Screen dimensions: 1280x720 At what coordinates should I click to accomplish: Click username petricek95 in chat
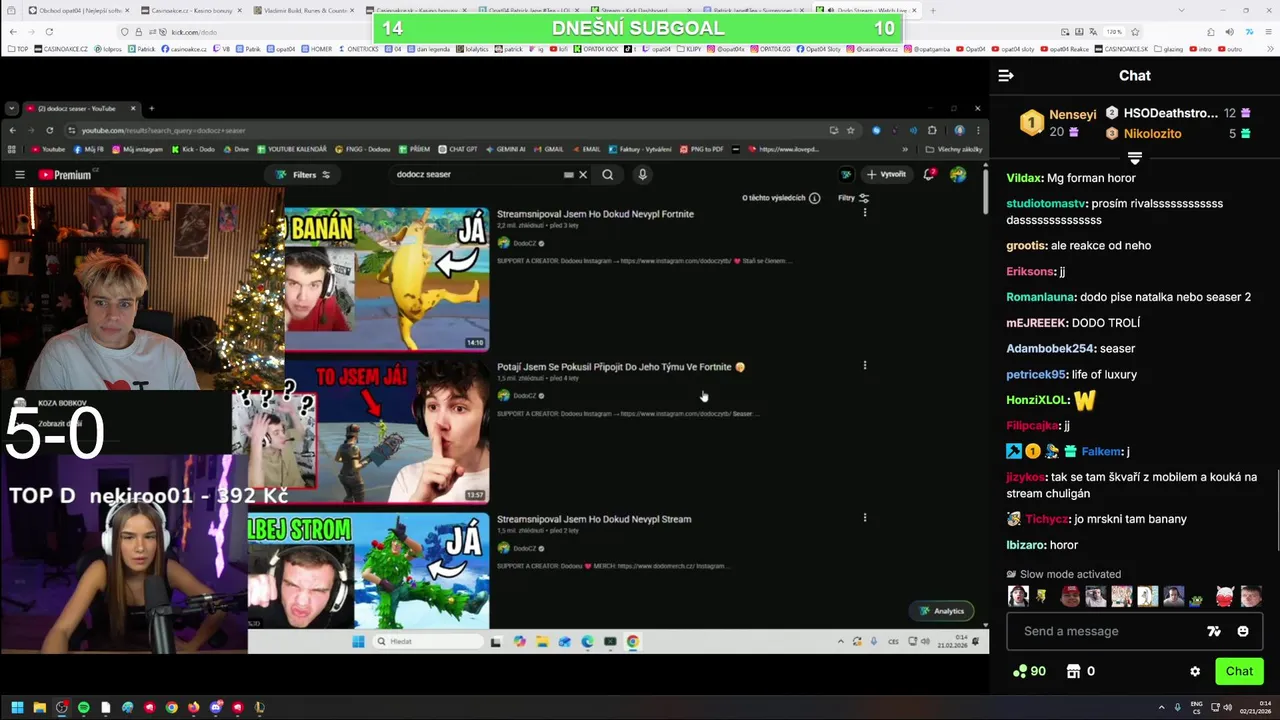(x=1036, y=374)
